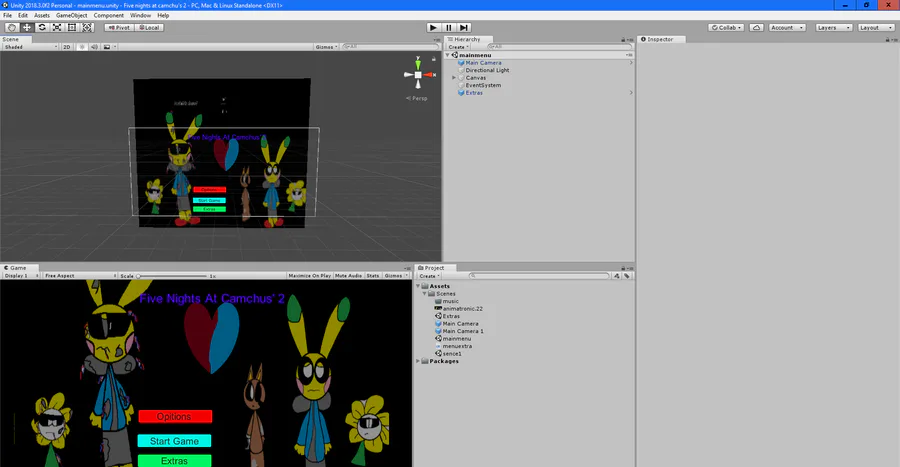Select the Scale tool
The height and width of the screenshot is (467, 900).
(57, 28)
